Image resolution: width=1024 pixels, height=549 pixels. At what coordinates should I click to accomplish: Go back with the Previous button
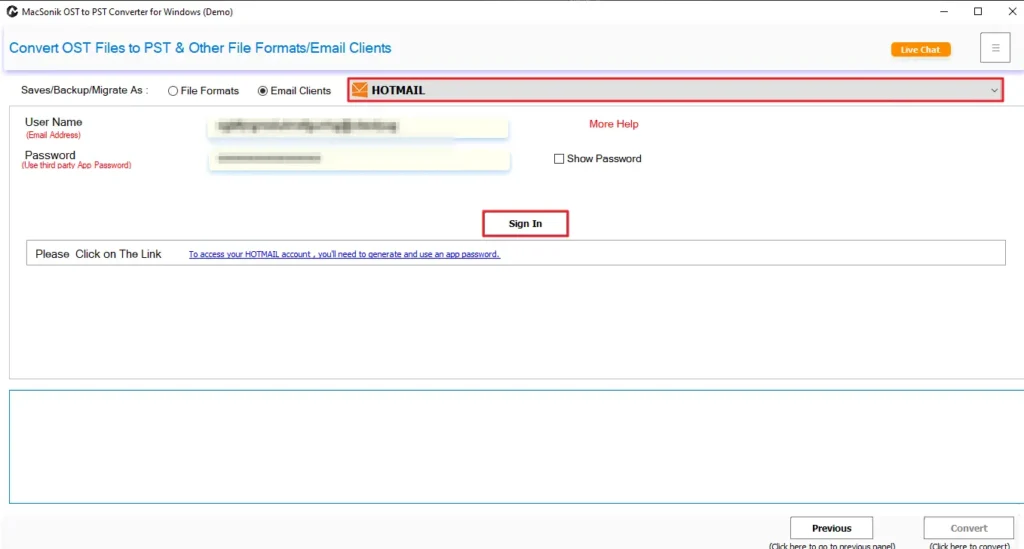point(831,528)
